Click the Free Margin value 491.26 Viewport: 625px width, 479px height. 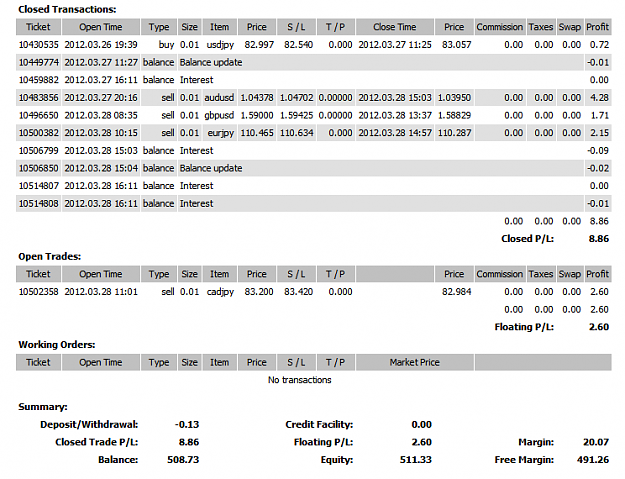click(x=593, y=459)
